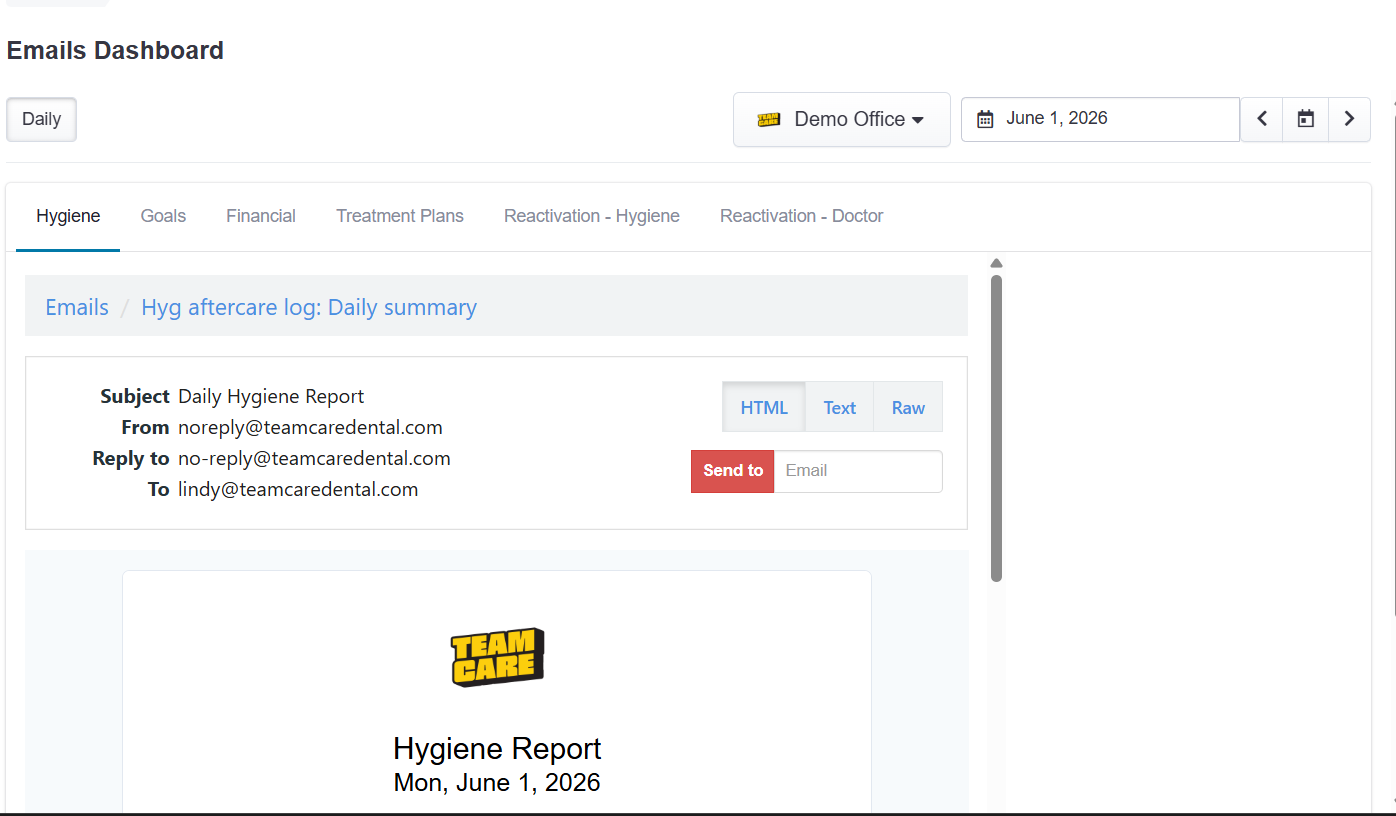
Task: Click the scrollbar up arrow
Action: [996, 263]
